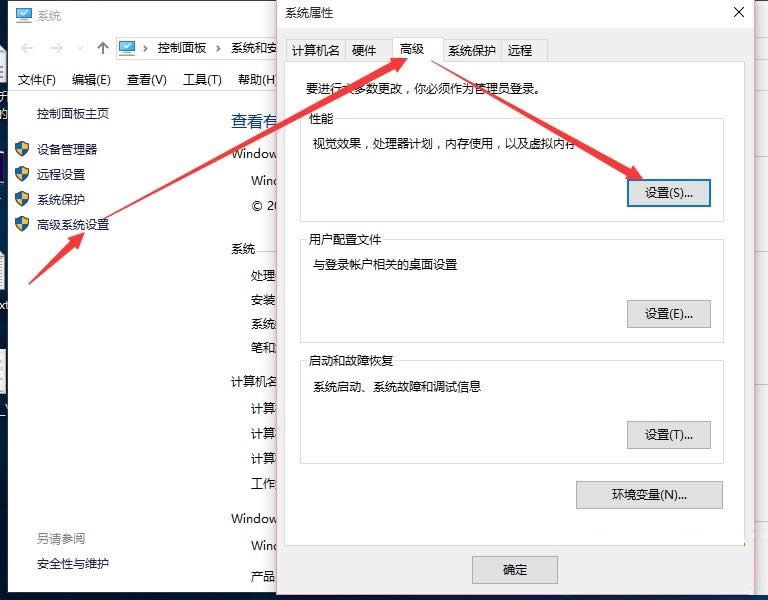
Task: Open the 文件(F) menu
Action: 37,80
